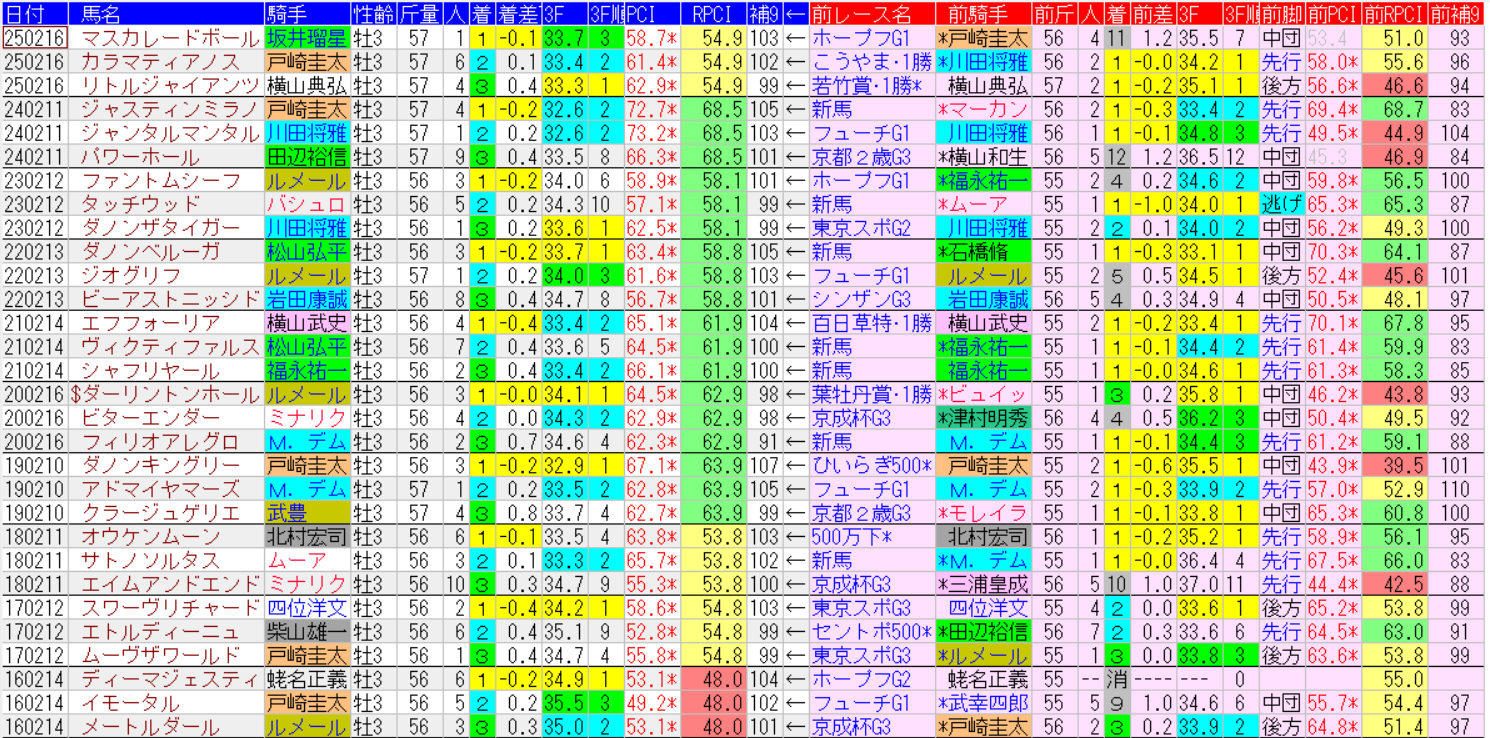Image resolution: width=1490 pixels, height=738 pixels.
Task: Select the 250216 date in first row
Action: click(34, 38)
